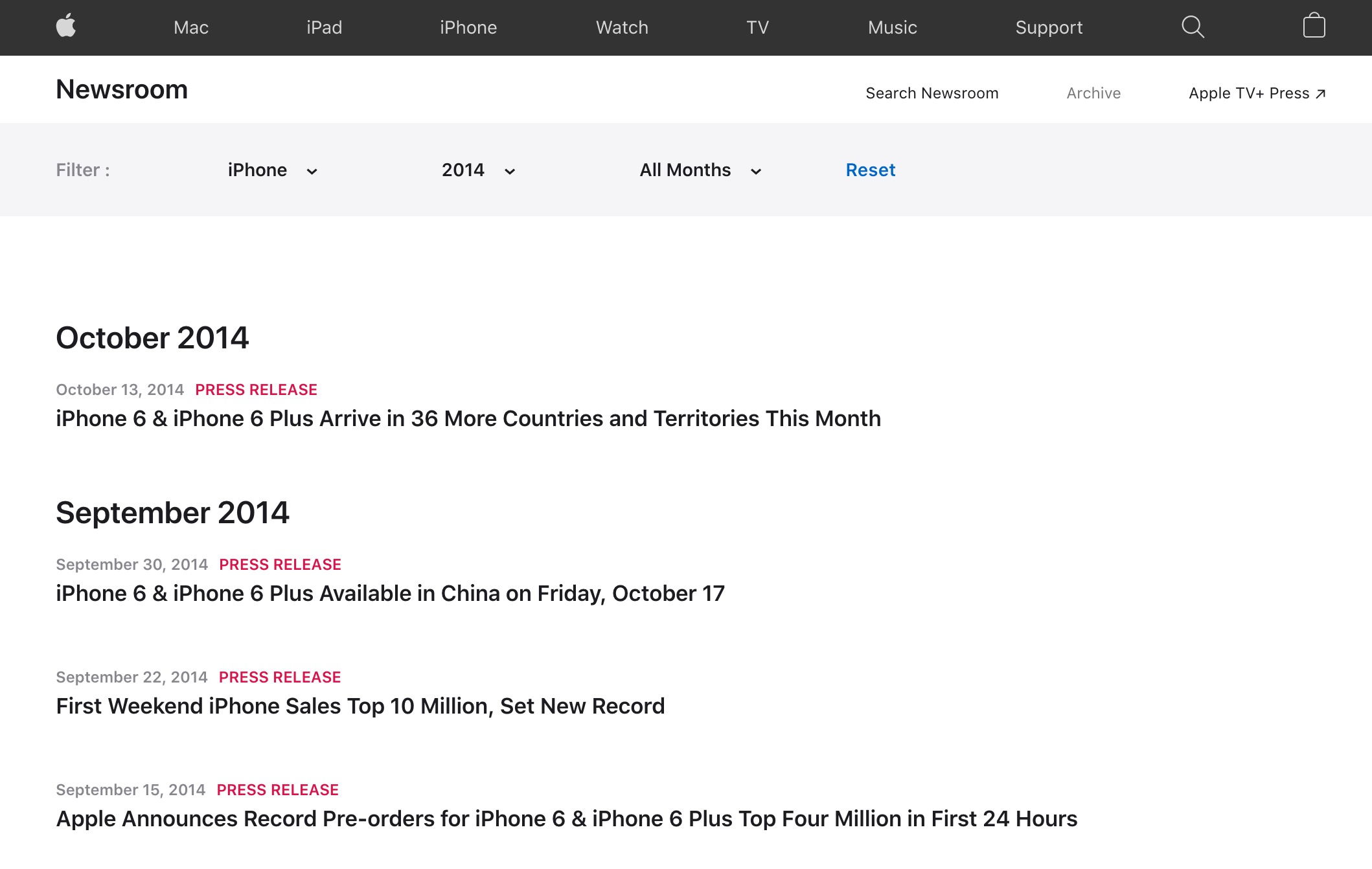This screenshot has width=1372, height=869.
Task: Open the Newsroom heading link
Action: coord(122,89)
